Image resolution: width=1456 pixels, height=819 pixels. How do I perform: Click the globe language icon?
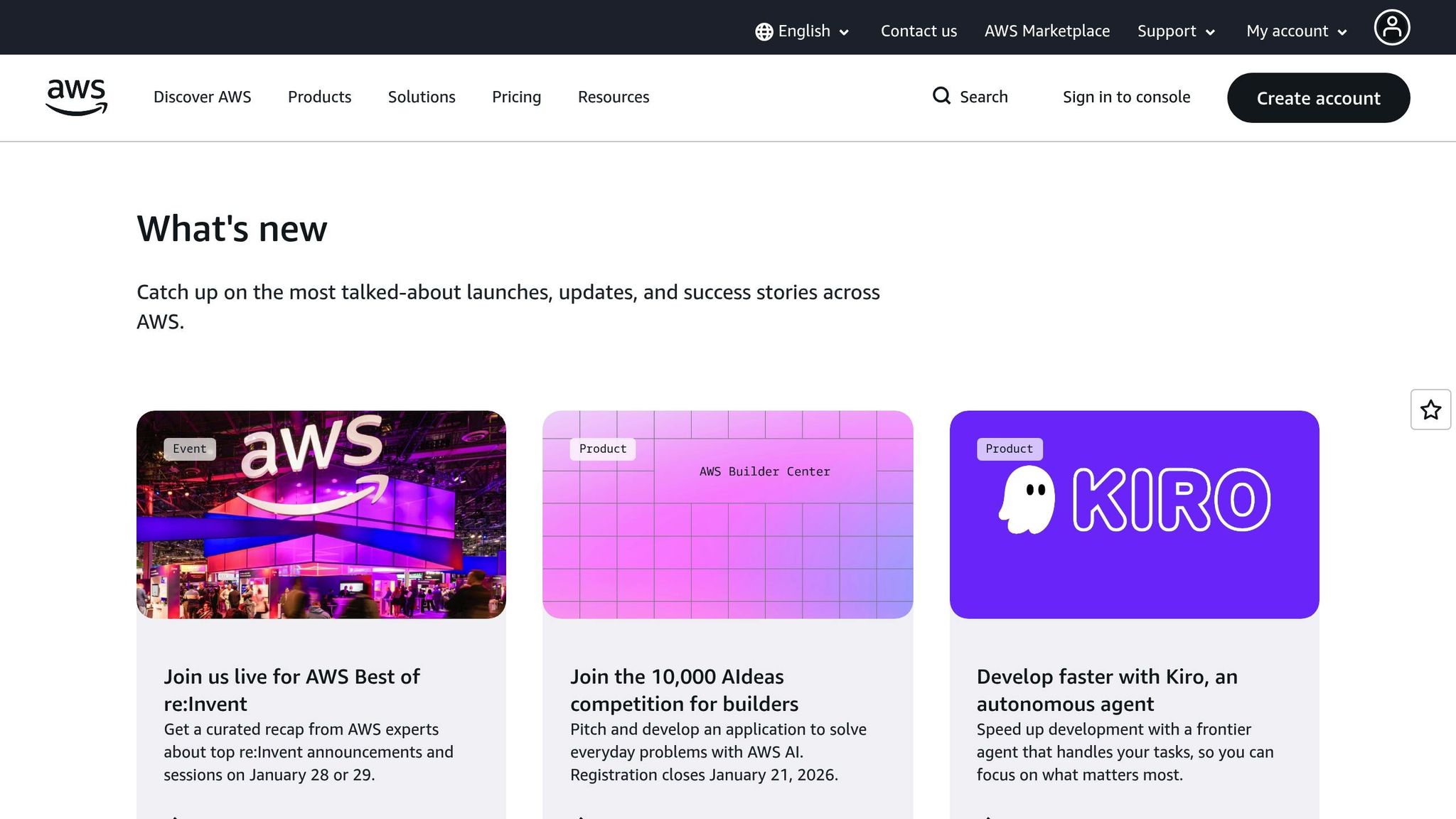(764, 32)
